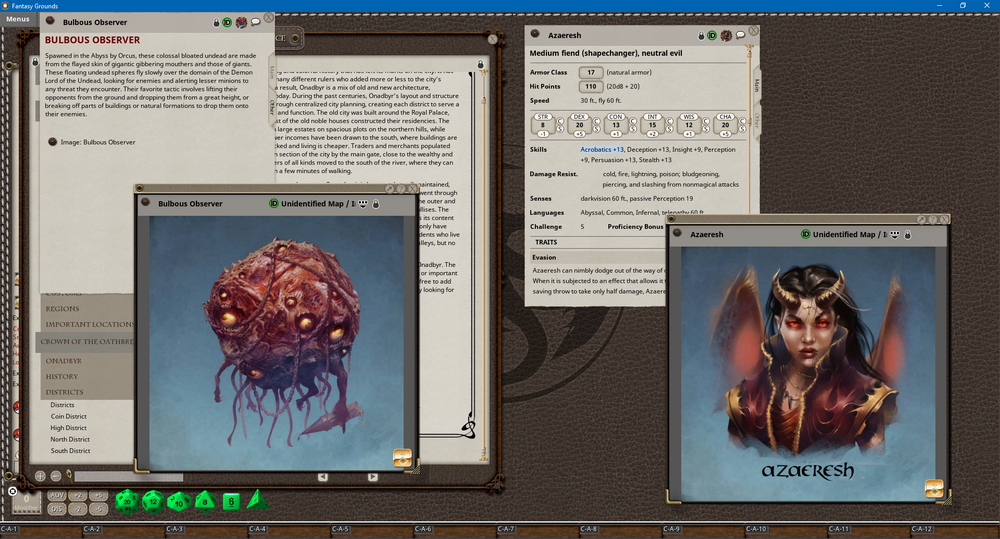
Task: Expand the Districts section in story index
Action: (66, 392)
